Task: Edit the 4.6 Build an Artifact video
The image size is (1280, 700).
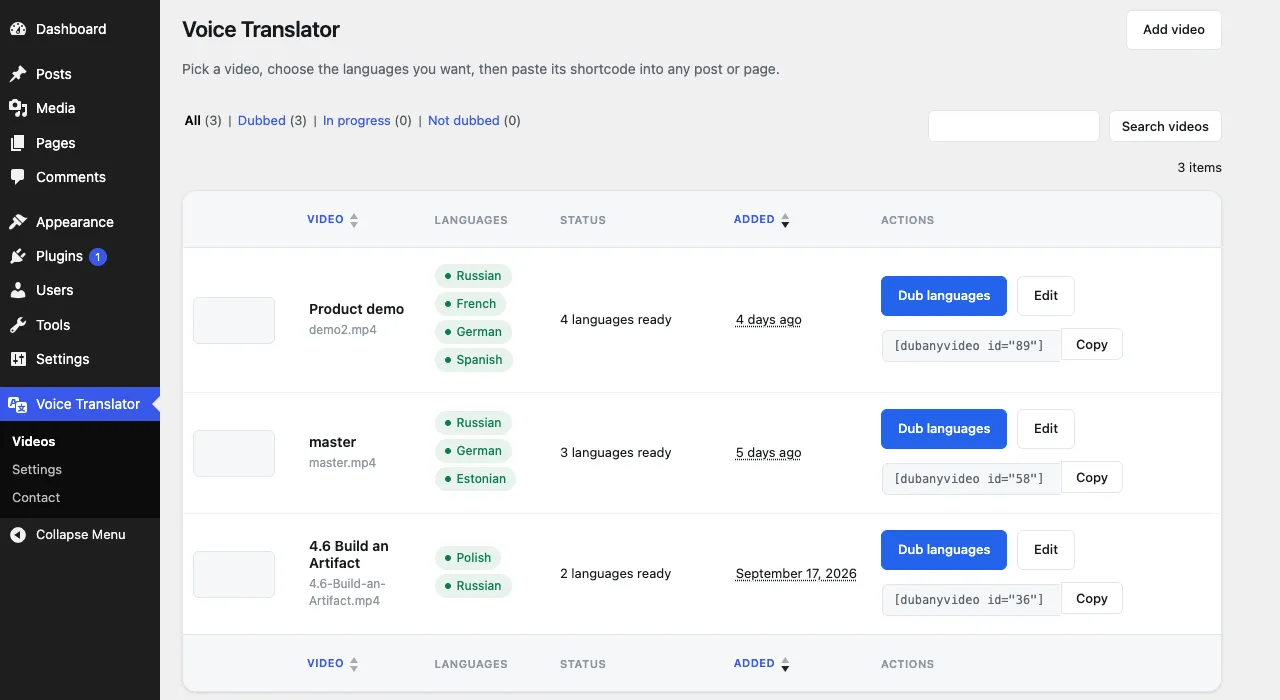Action: click(1046, 550)
